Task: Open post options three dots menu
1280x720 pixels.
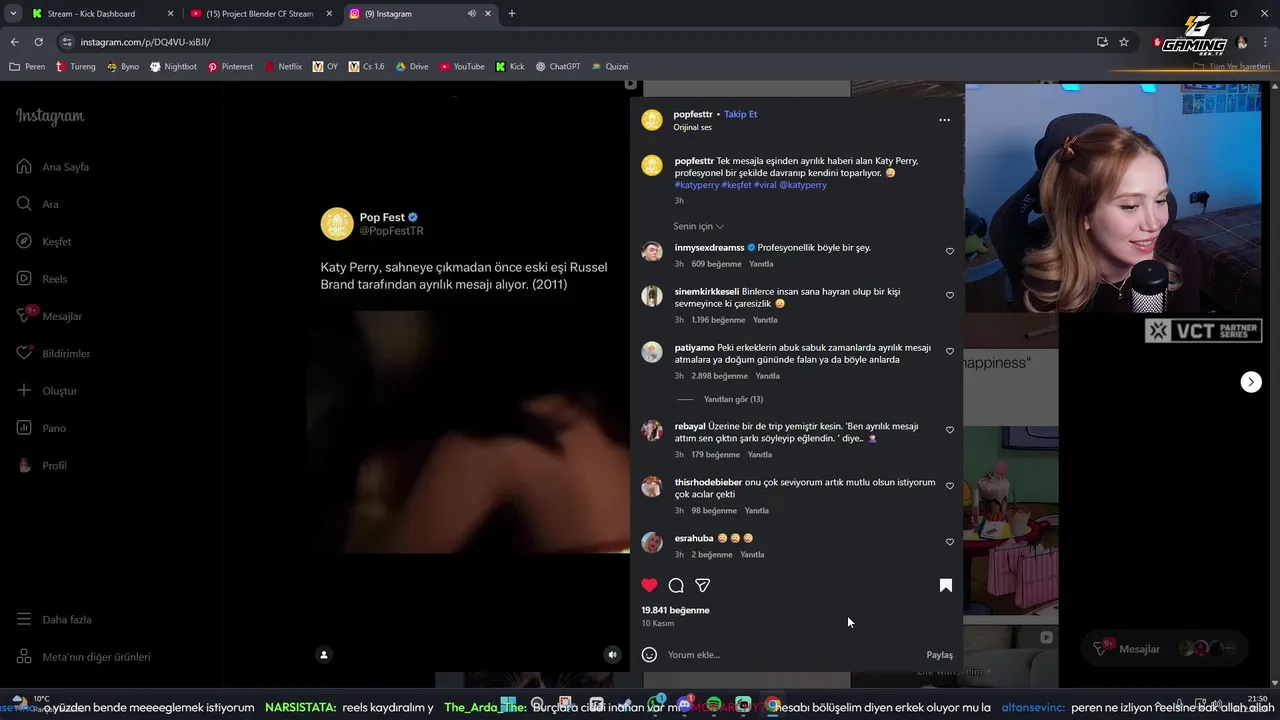Action: click(x=944, y=120)
